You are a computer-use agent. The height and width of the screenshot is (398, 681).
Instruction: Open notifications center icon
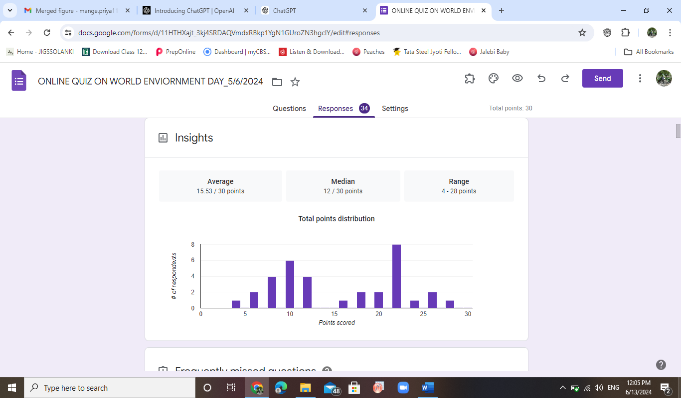(666, 388)
